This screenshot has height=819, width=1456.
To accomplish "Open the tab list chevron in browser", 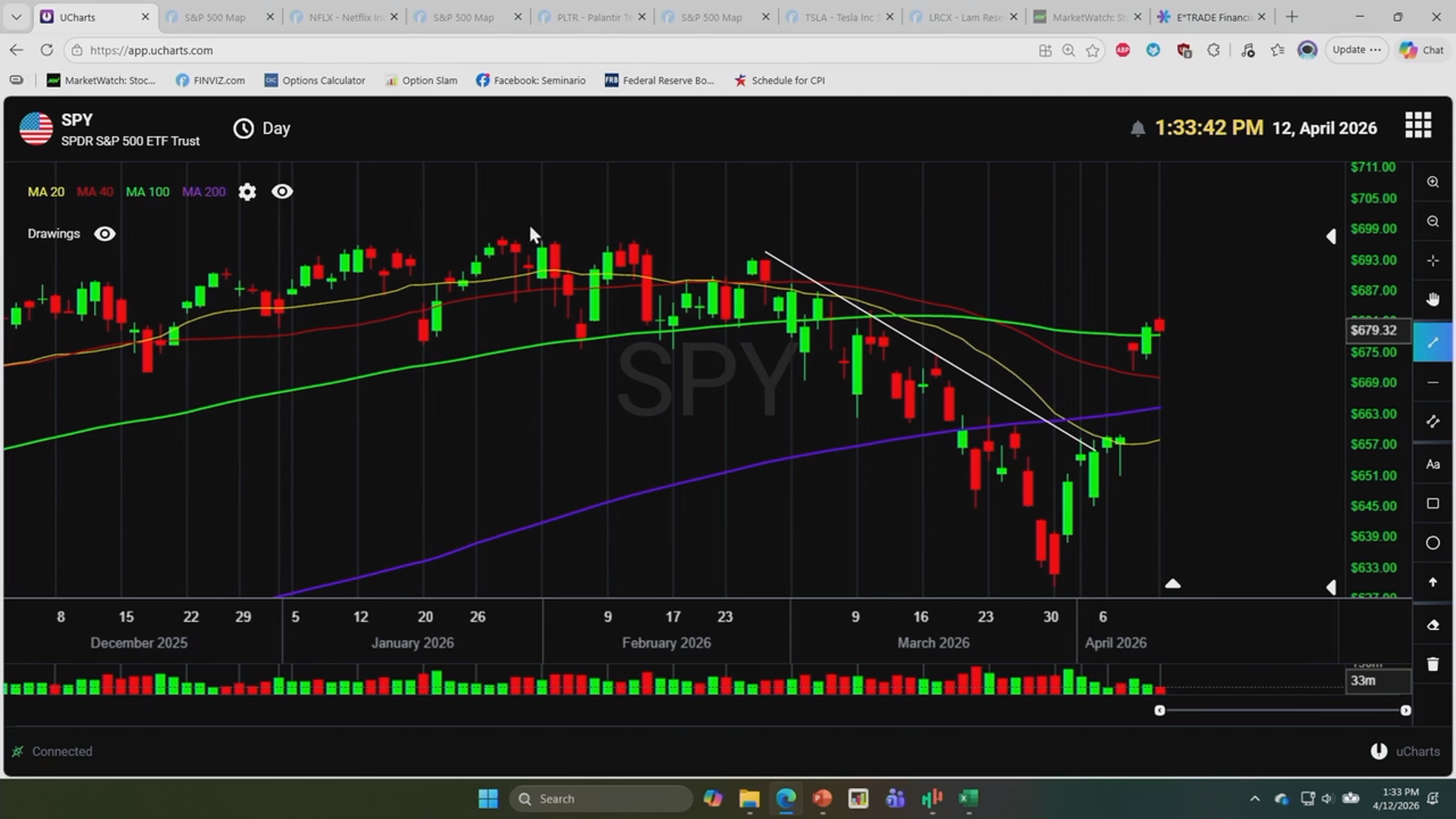I will click(17, 17).
